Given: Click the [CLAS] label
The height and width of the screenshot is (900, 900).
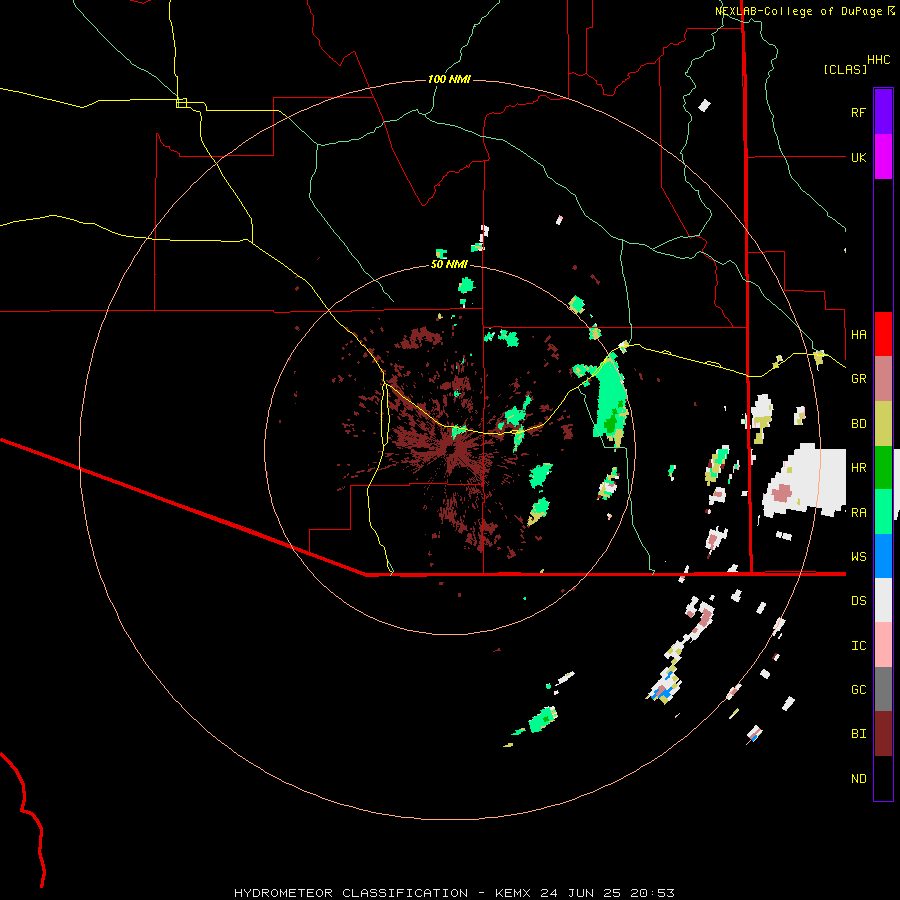Looking at the screenshot, I should tap(845, 69).
